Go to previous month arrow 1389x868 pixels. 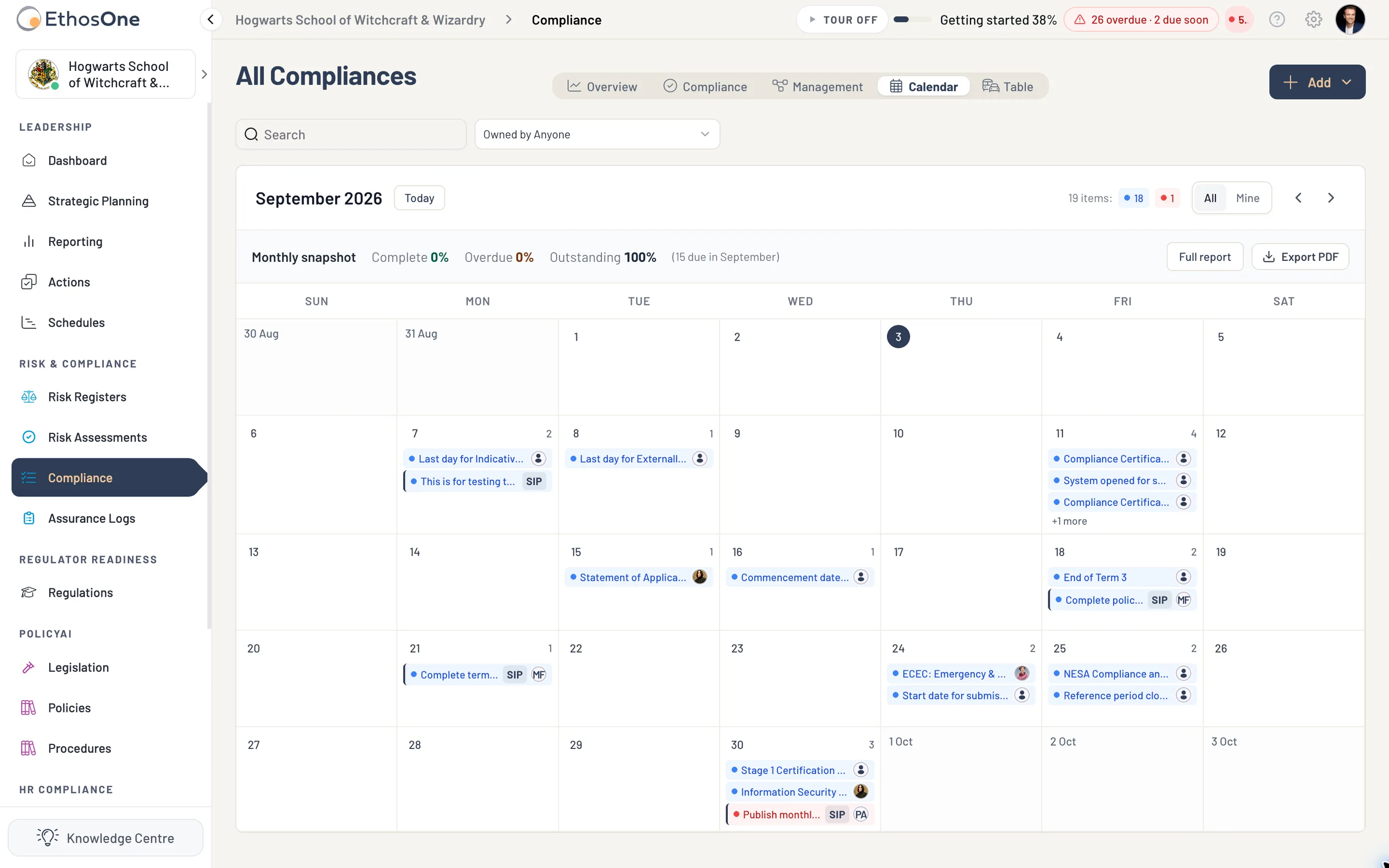(1298, 198)
